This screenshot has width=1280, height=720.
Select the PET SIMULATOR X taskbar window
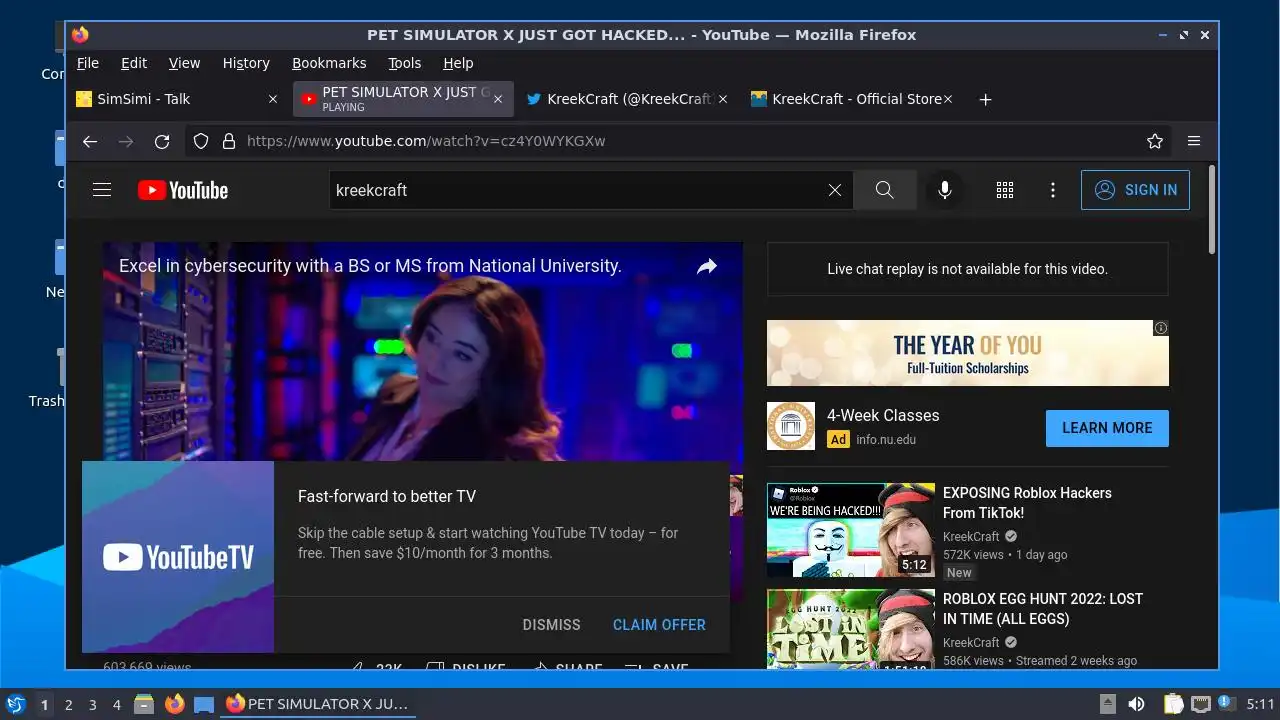318,704
